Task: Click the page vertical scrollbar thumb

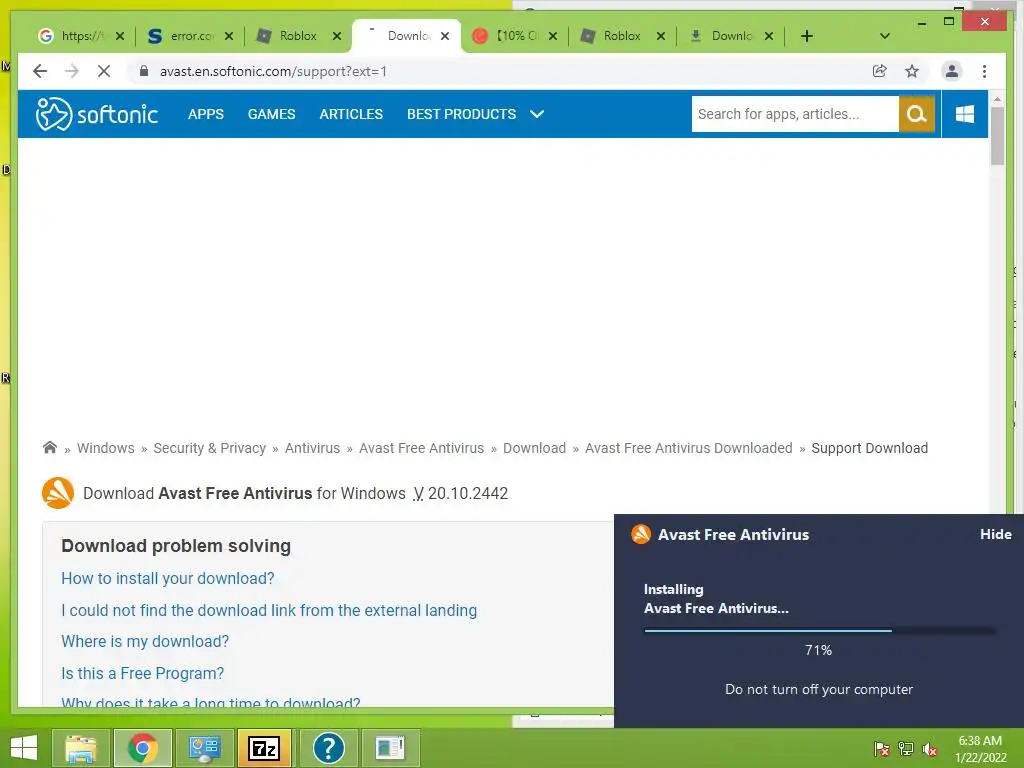Action: (997, 136)
